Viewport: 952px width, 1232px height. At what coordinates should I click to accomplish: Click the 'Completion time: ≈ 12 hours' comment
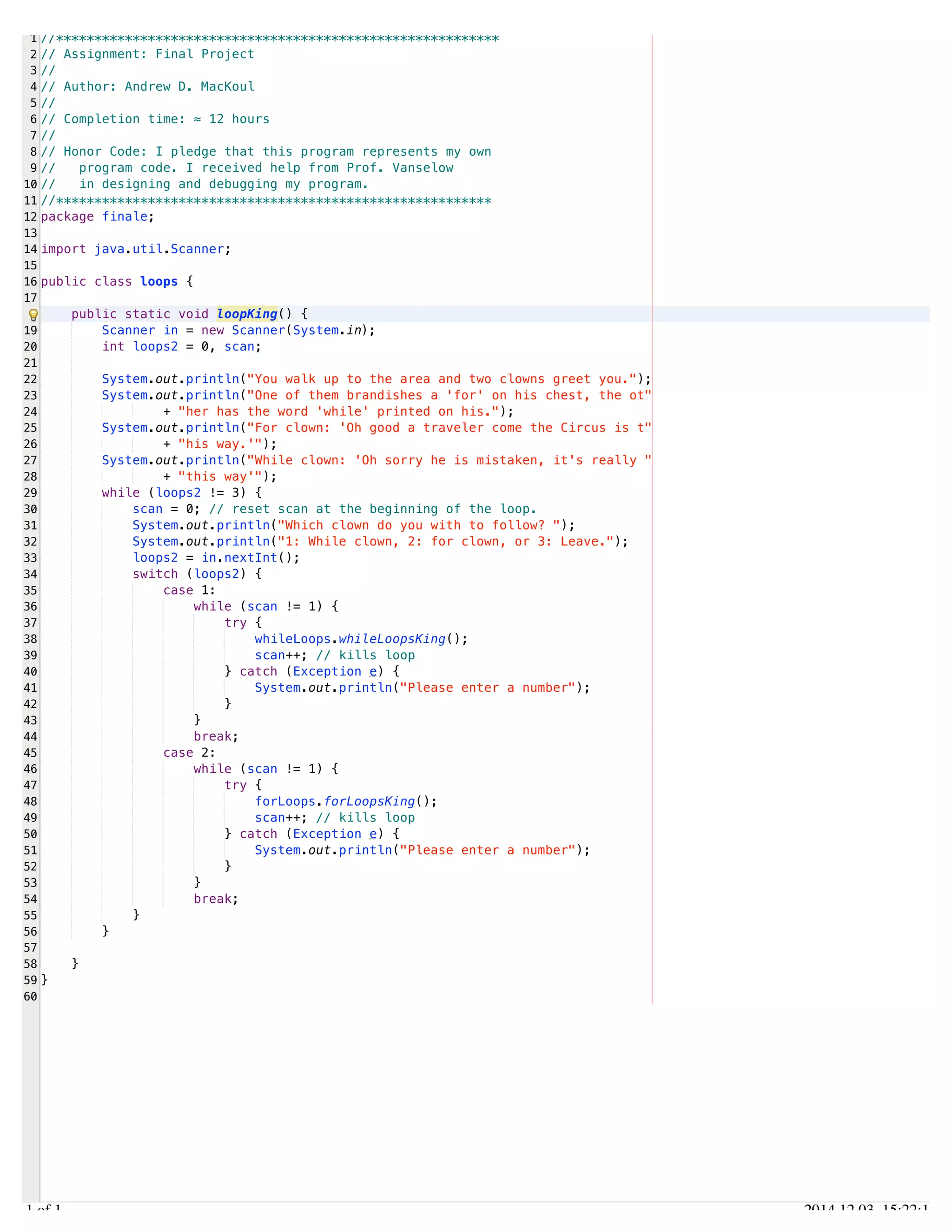pos(155,119)
